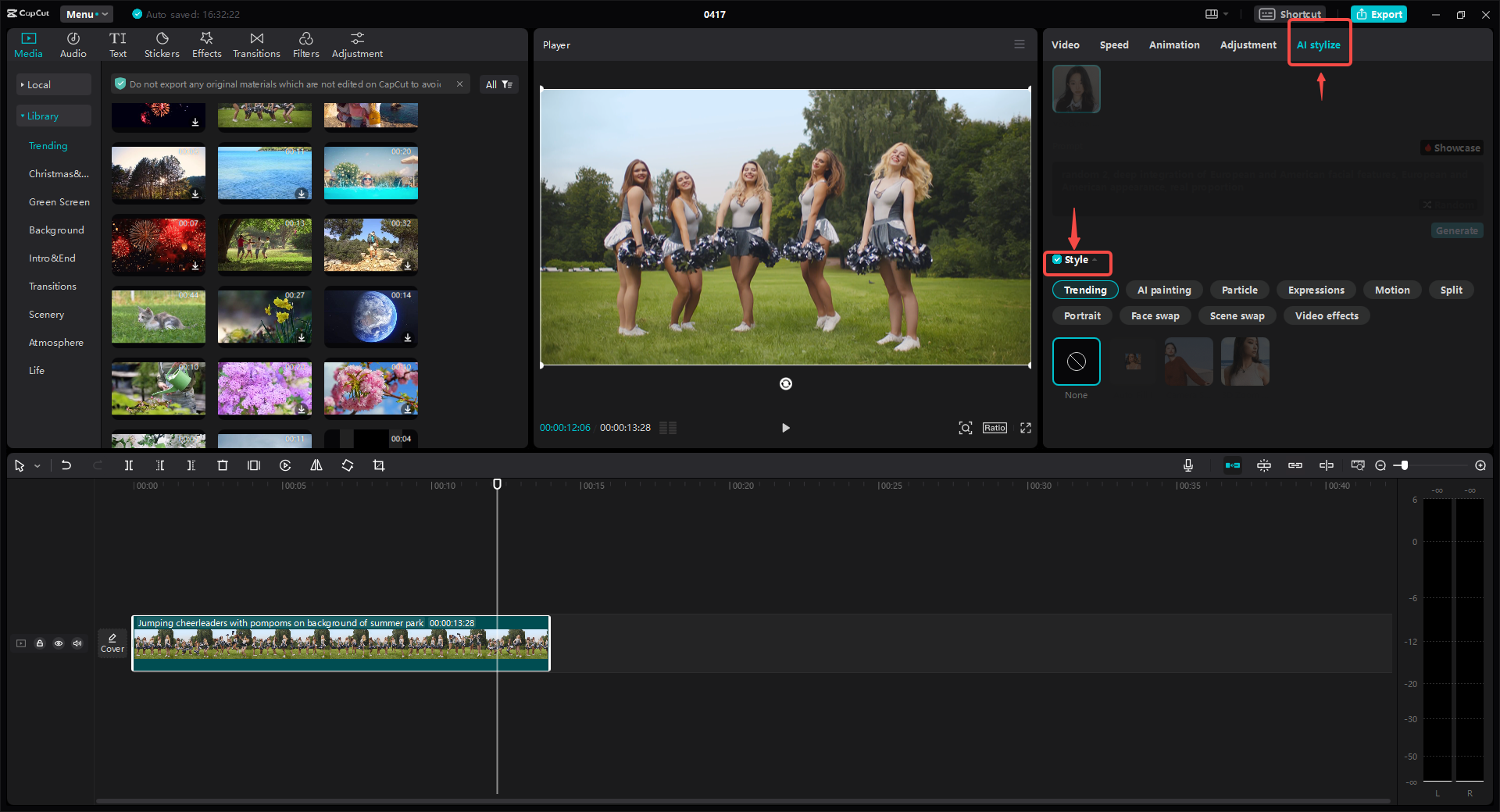The image size is (1500, 812).
Task: Click the crop tool in timeline toolbar
Action: (x=379, y=465)
